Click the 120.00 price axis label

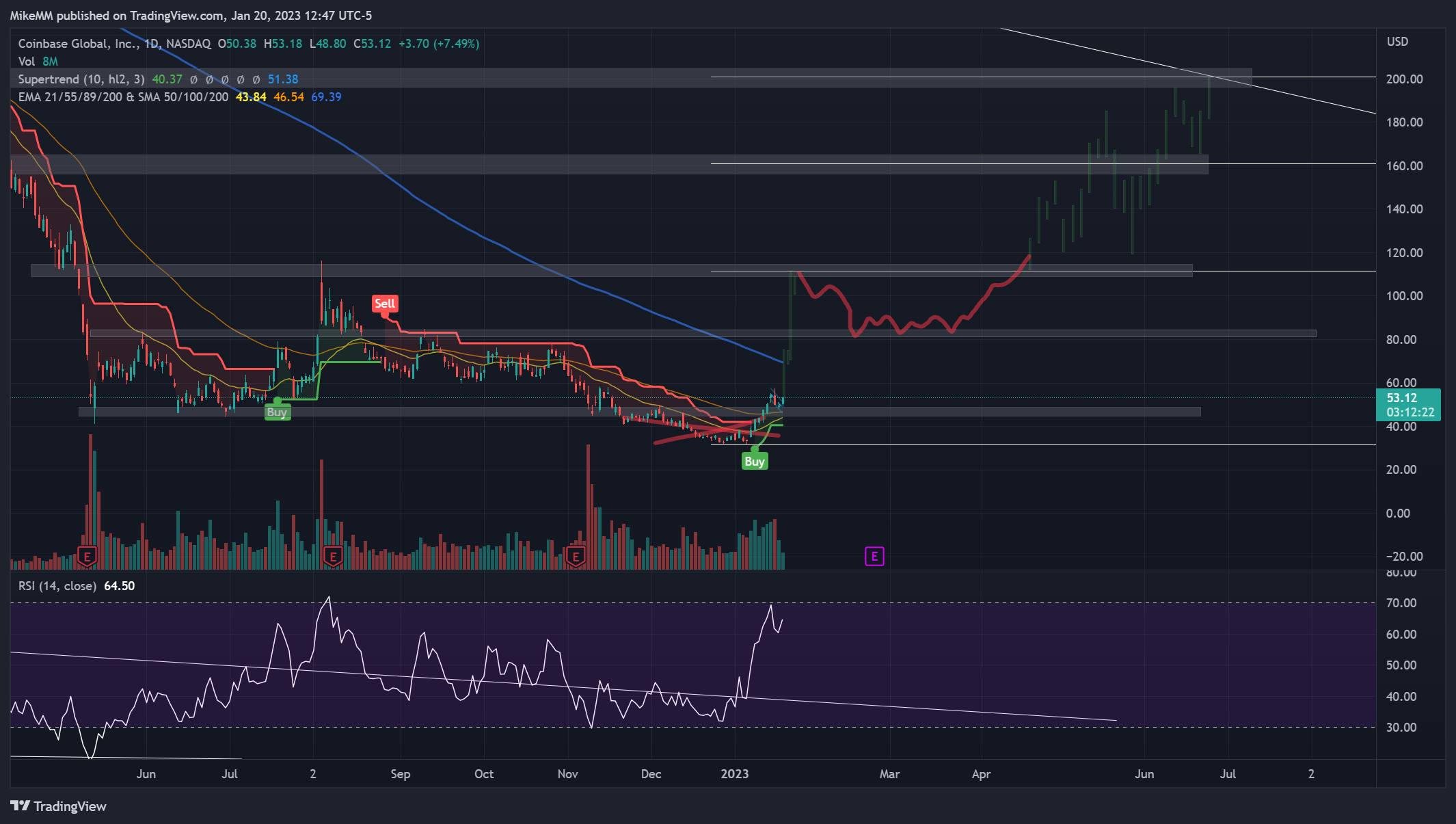point(1404,253)
